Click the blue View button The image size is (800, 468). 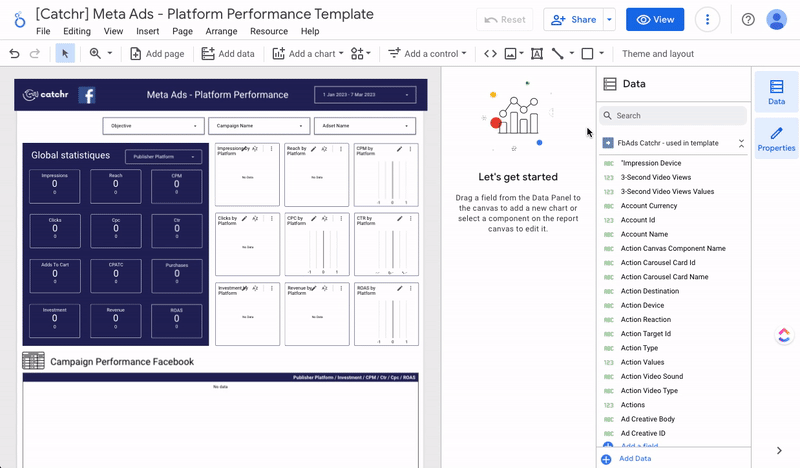pos(655,19)
